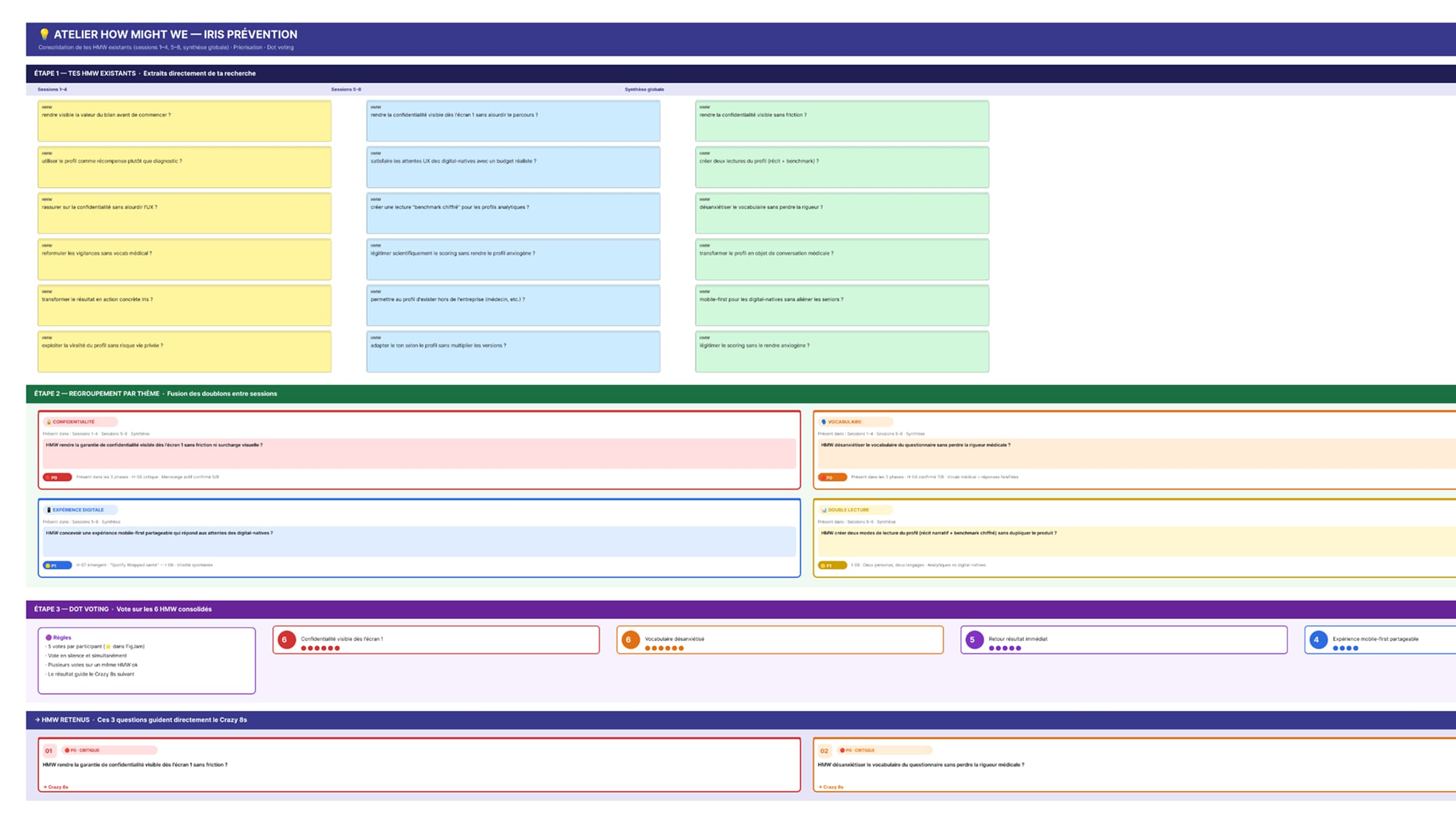Click the 'Étape 2 — Regroupement par thème' header
Screen dimensions: 1456x819
[741, 394]
